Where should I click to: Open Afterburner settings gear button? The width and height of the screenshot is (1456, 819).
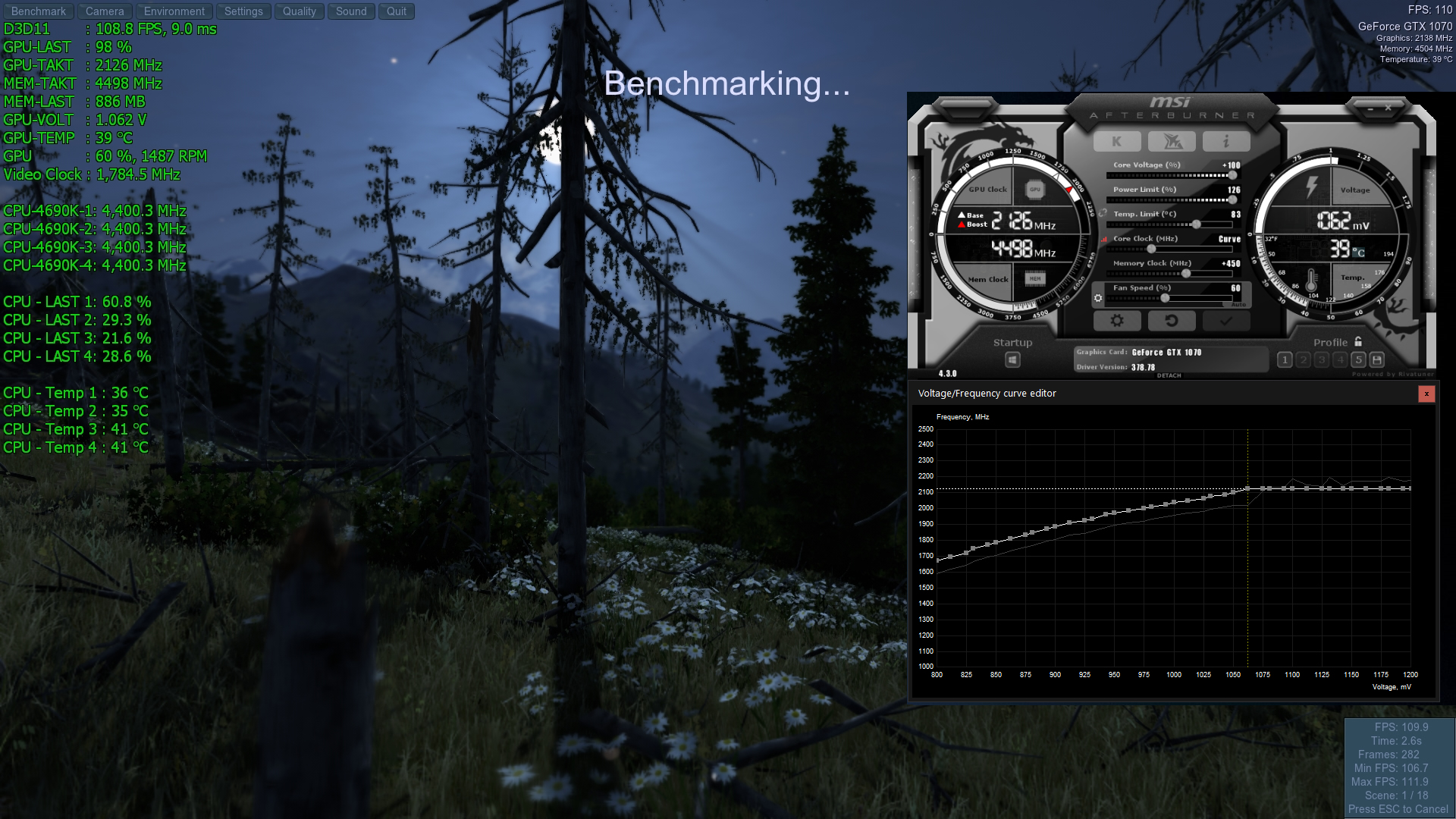click(1117, 321)
